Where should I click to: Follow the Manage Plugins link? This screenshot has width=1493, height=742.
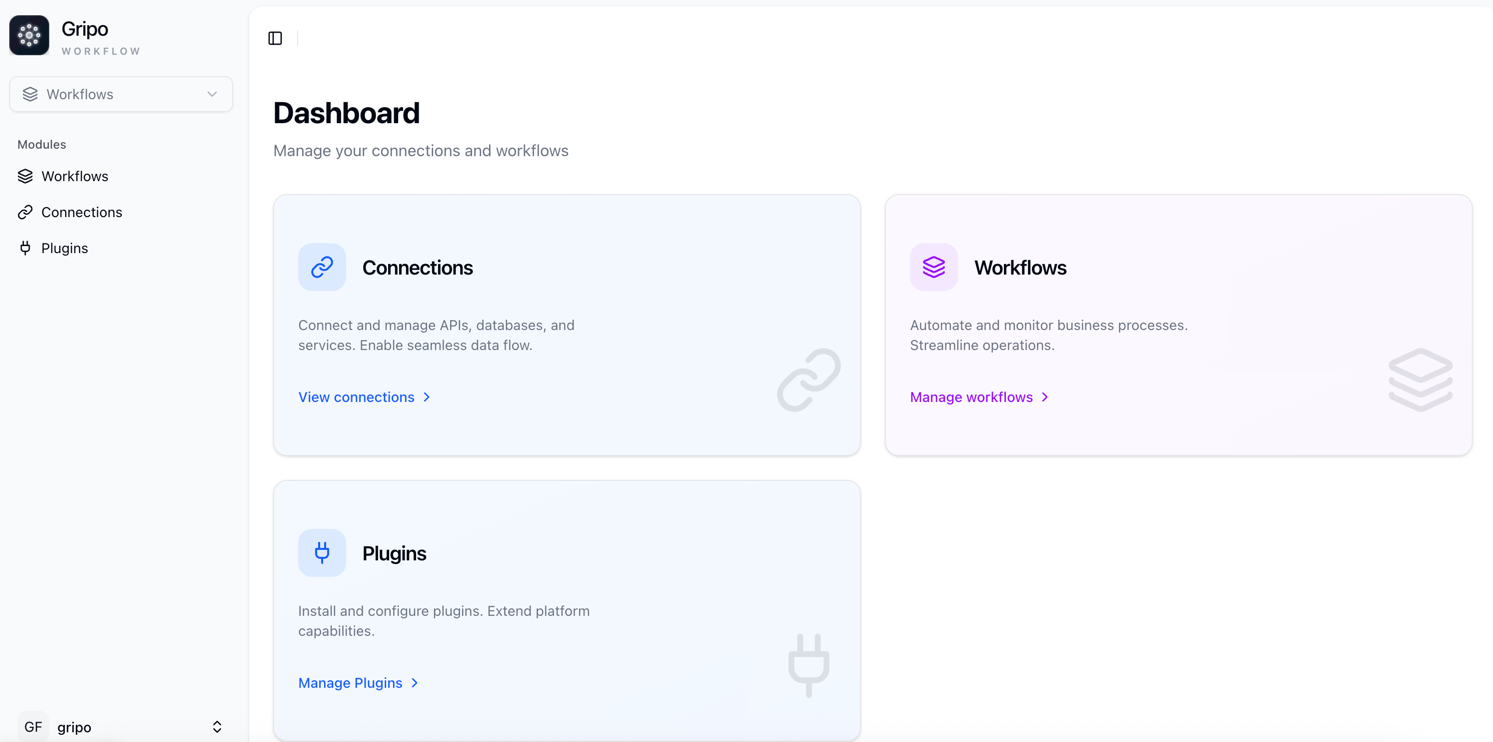[x=350, y=683]
